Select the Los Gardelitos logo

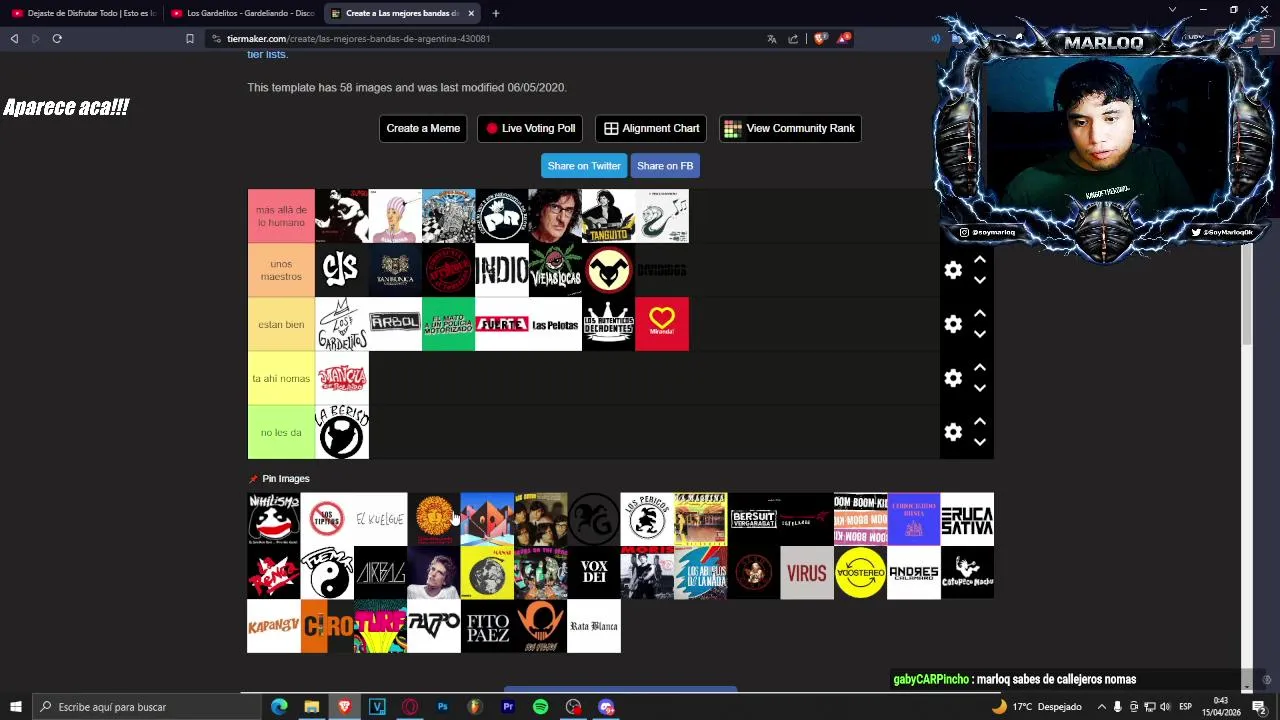pos(341,324)
